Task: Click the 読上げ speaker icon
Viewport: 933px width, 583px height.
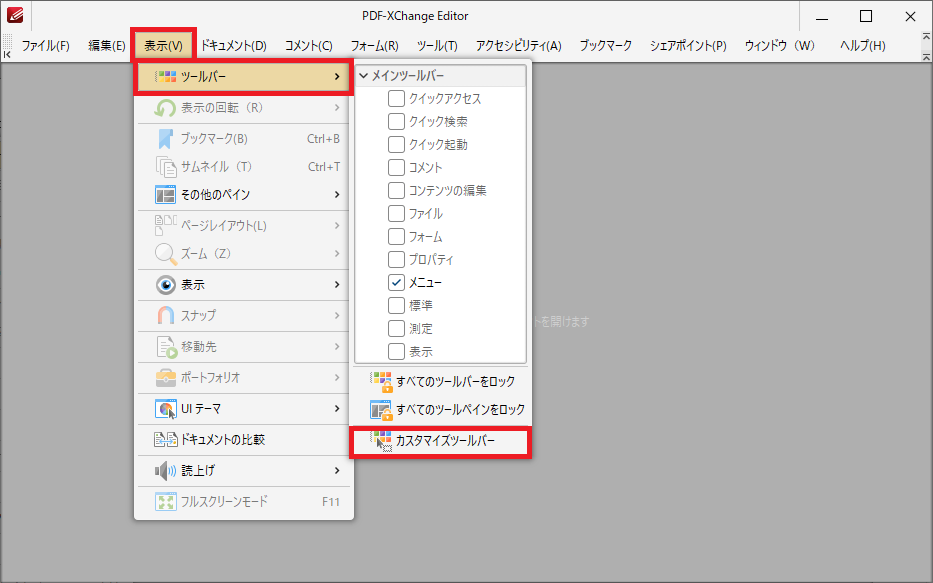Action: [165, 471]
